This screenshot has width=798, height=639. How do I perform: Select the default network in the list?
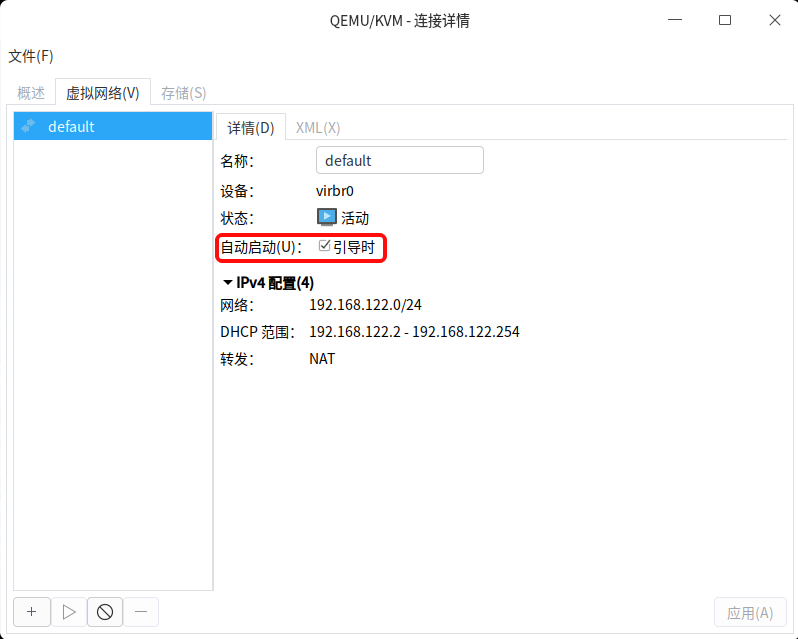point(113,126)
